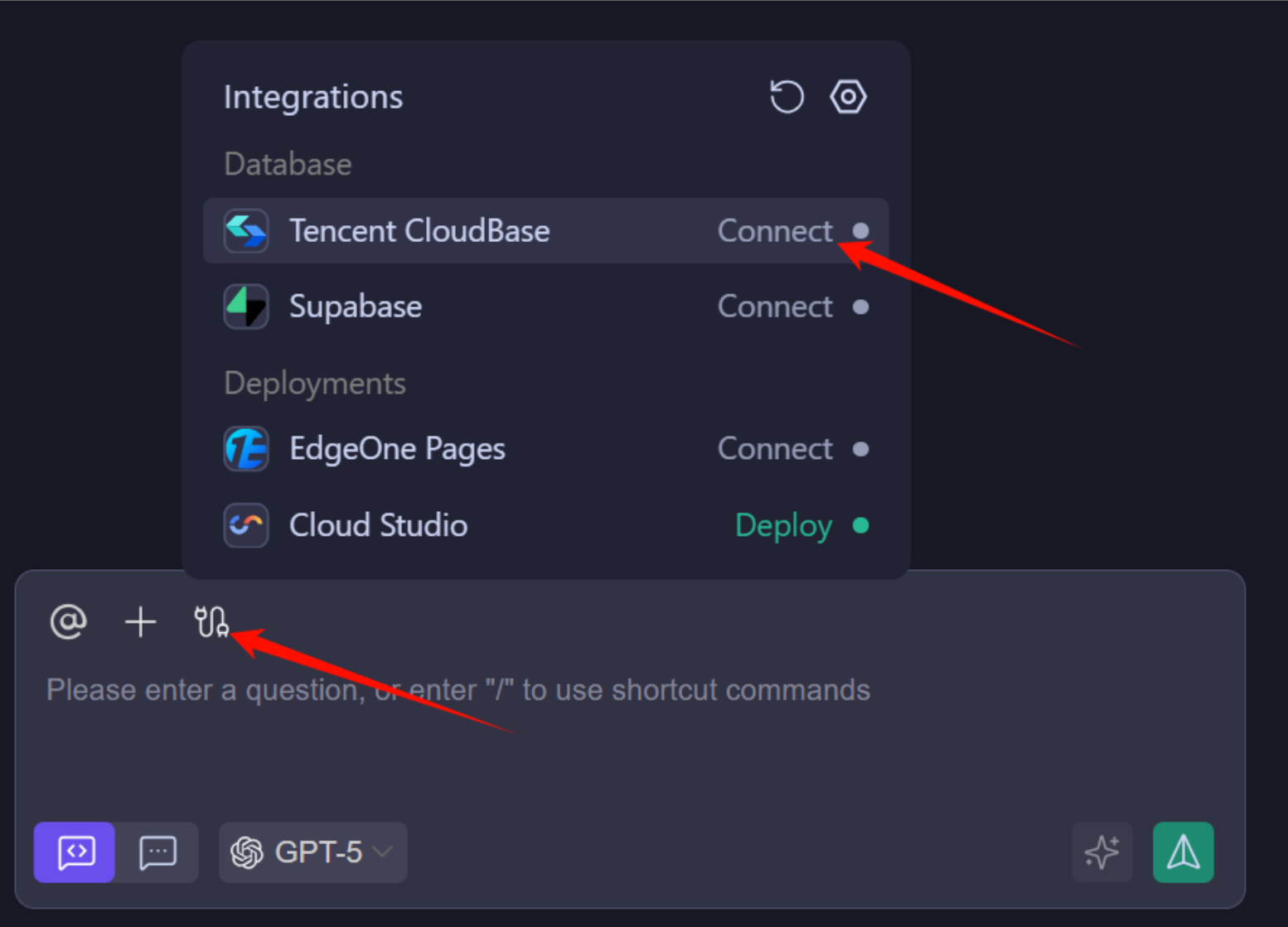Click the sparkle enhance prompt icon
The width and height of the screenshot is (1288, 927).
1102,852
